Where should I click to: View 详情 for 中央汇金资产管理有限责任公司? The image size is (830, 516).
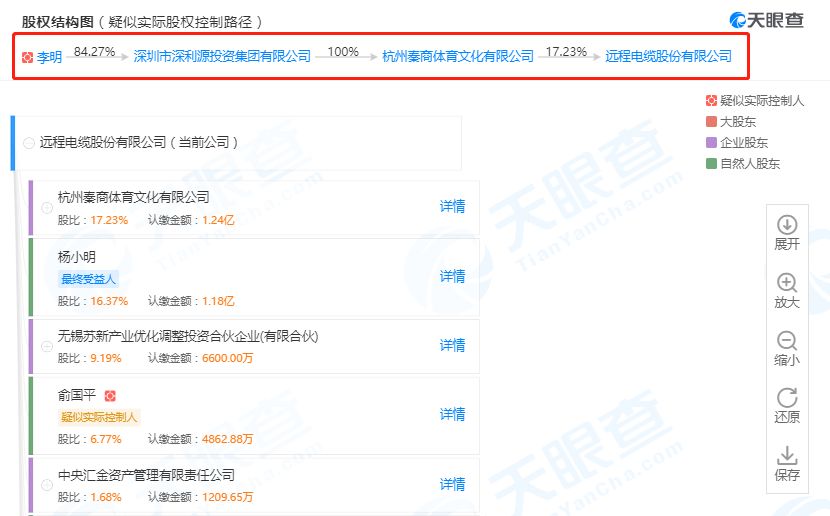click(453, 484)
